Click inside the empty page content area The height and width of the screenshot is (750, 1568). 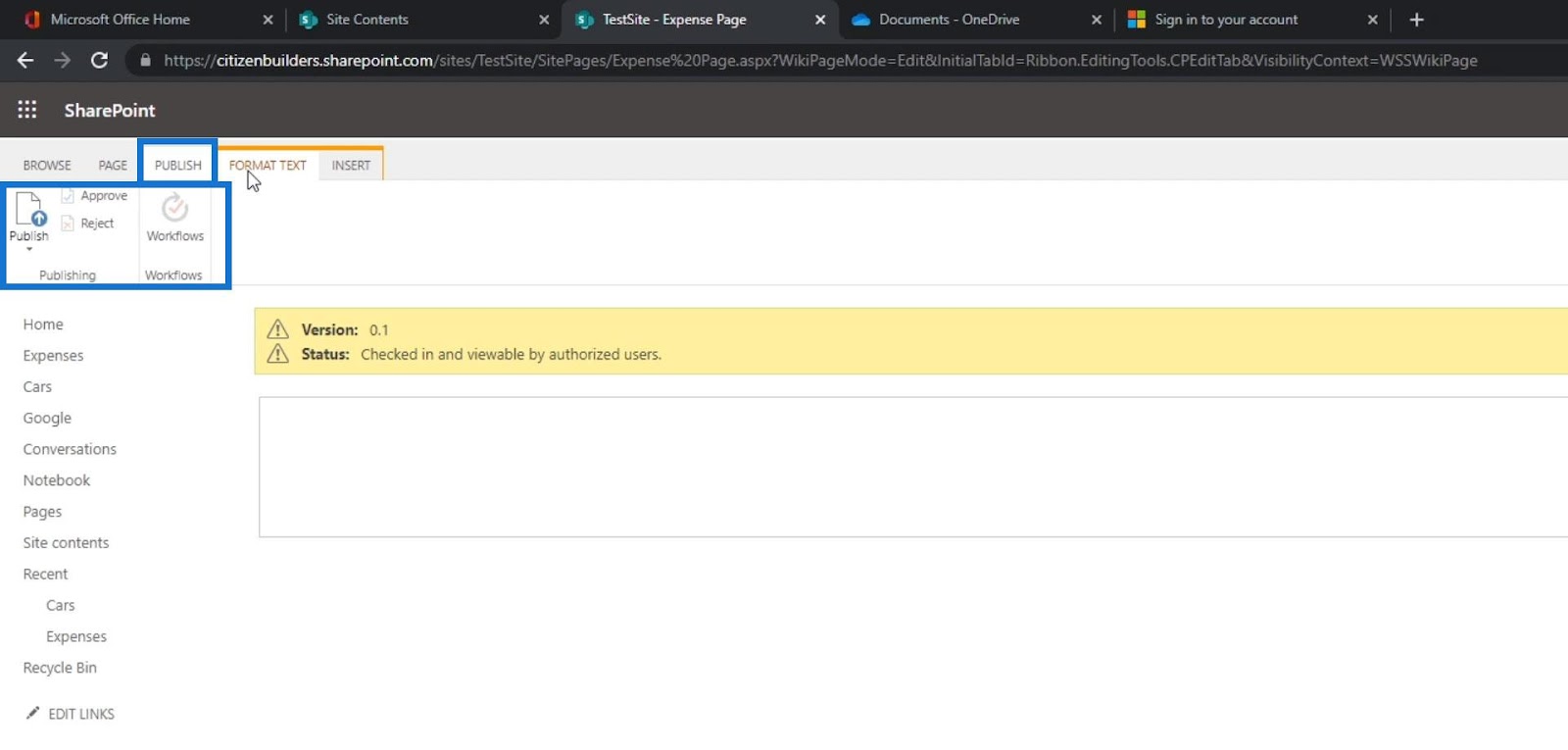(913, 467)
